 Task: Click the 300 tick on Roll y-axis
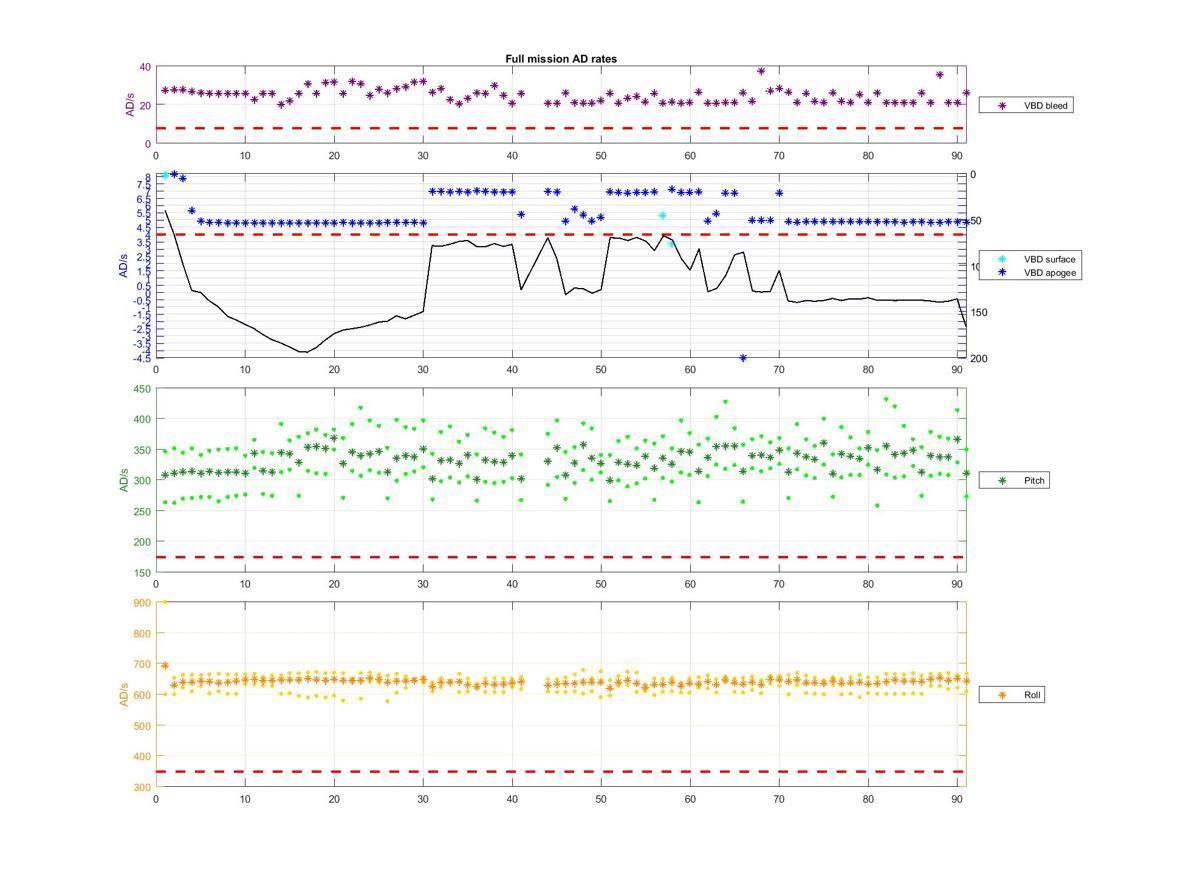point(141,787)
